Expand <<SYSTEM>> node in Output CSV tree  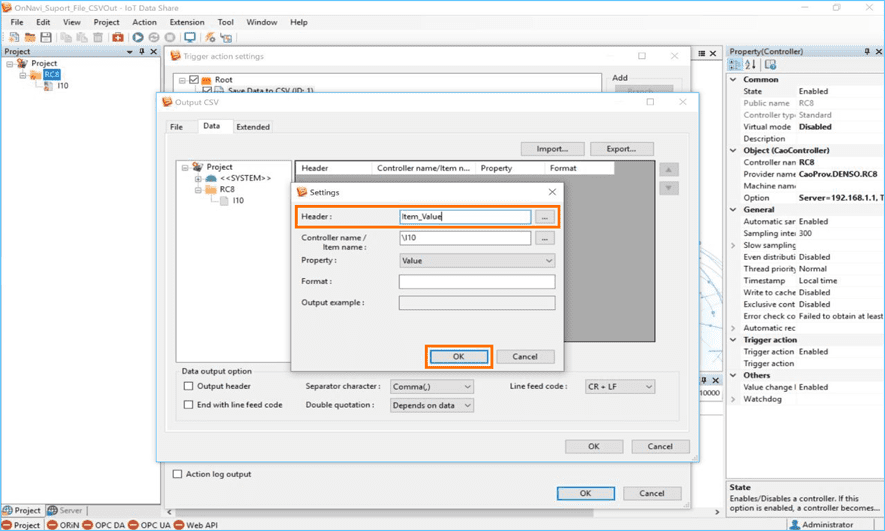(198, 178)
